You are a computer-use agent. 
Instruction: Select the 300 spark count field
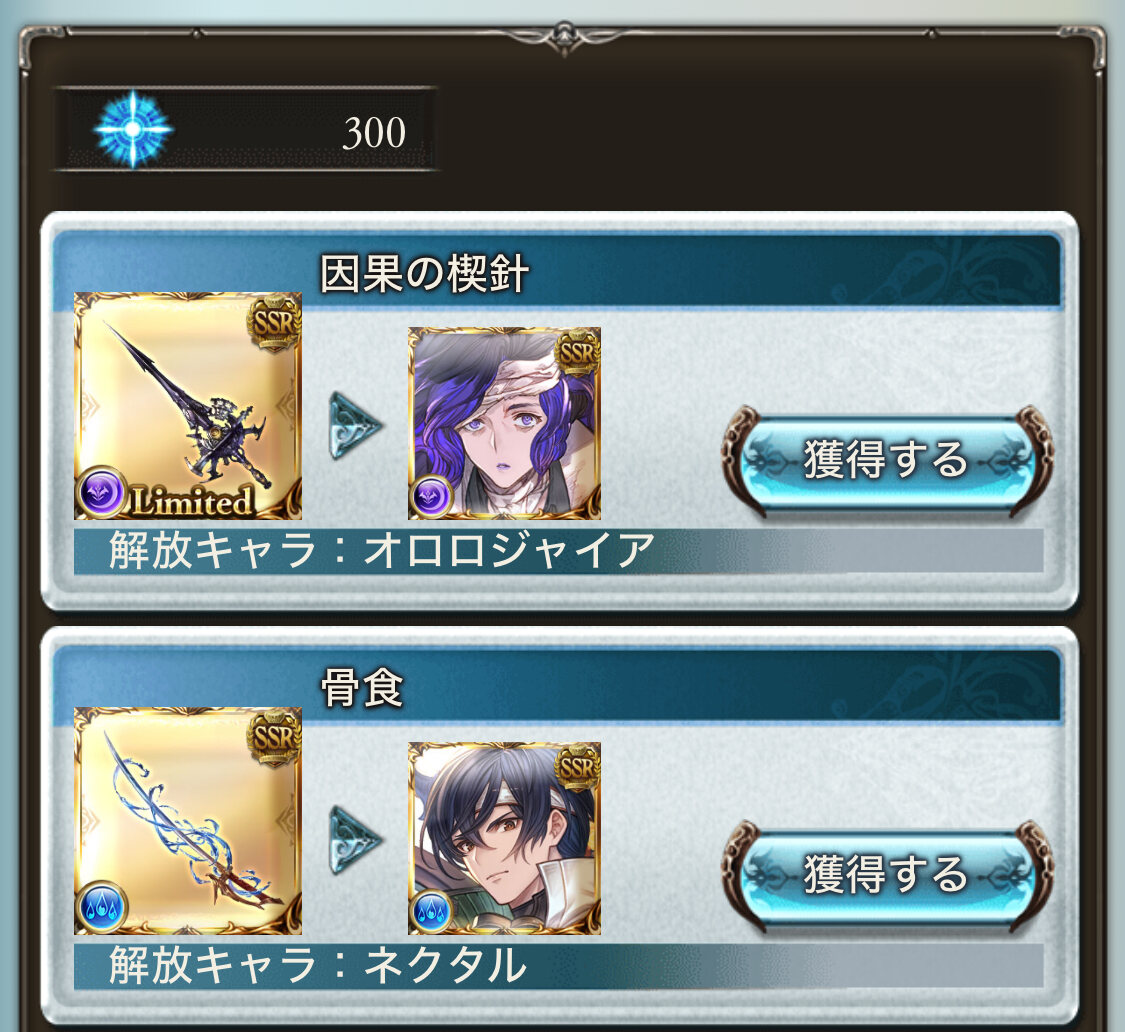(x=245, y=129)
